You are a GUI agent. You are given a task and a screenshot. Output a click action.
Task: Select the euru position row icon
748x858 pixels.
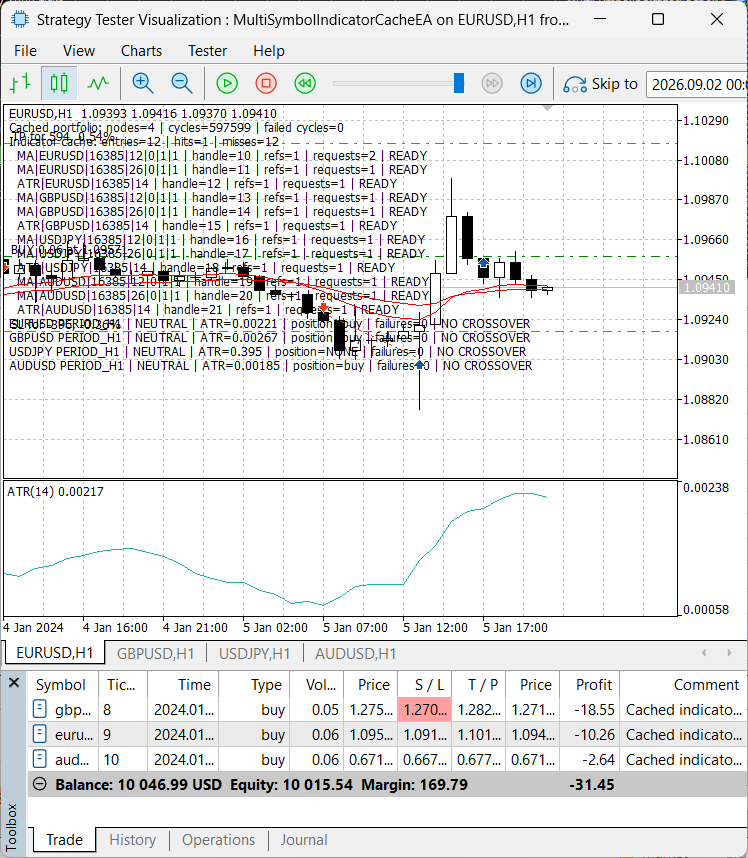tap(39, 734)
